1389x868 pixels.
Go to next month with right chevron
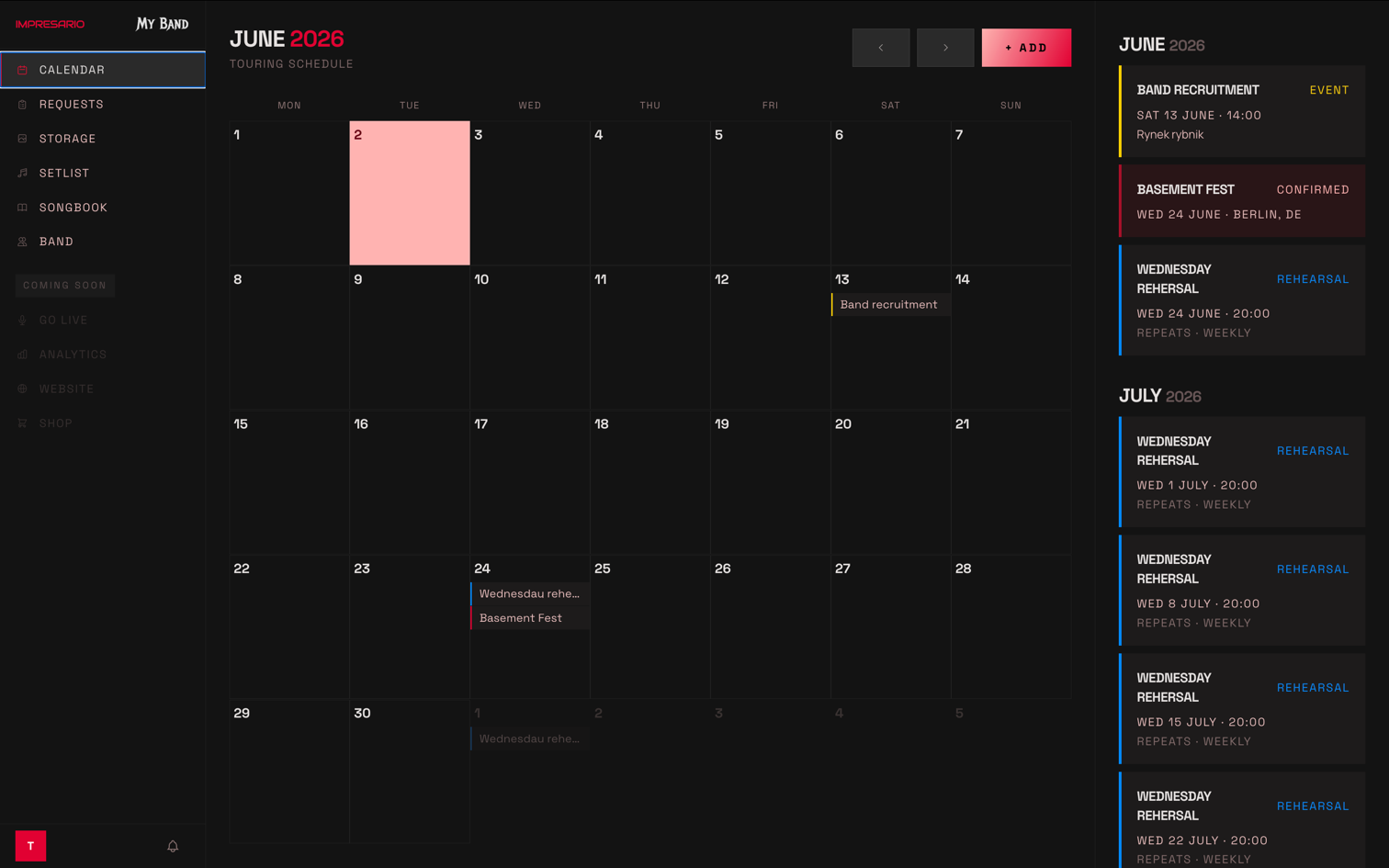(945, 48)
